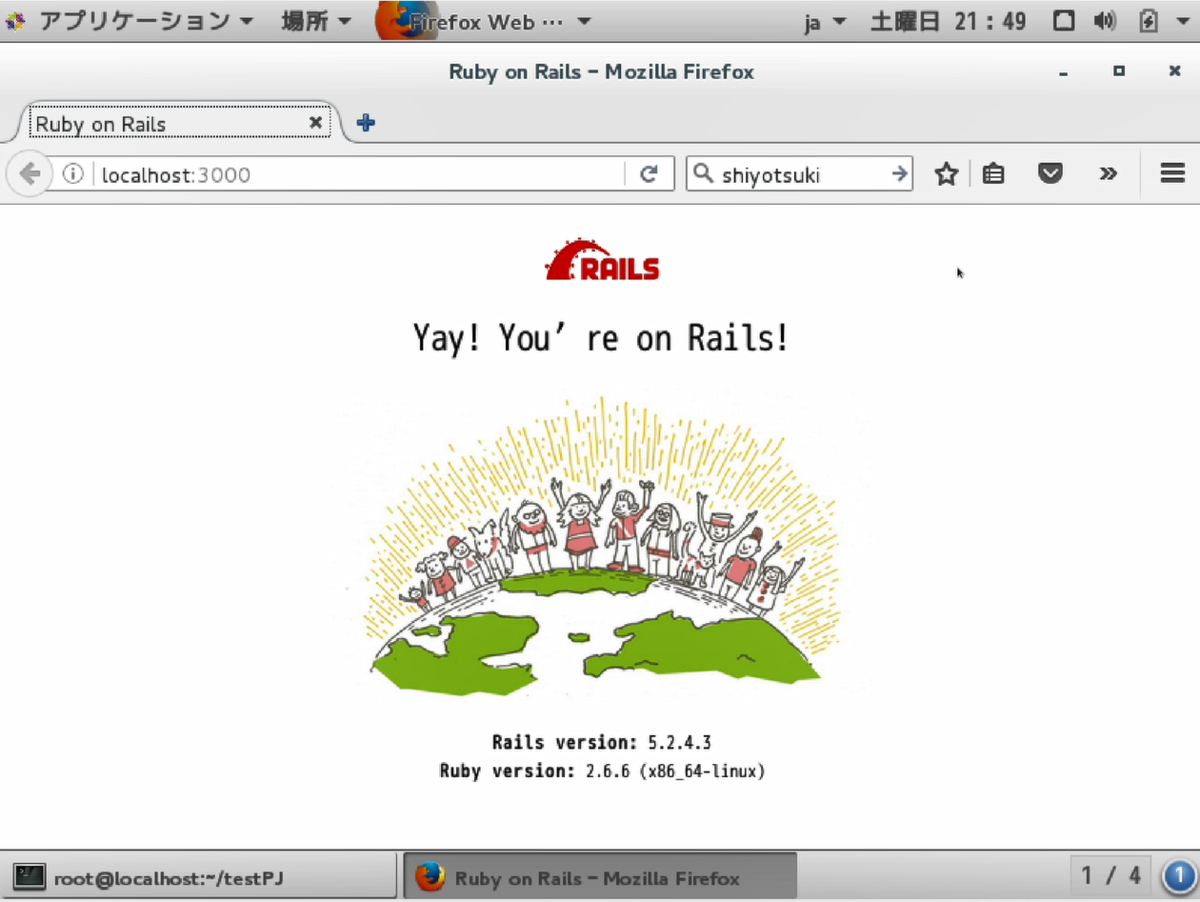
Task: Open the 場所 menu
Action: (x=315, y=21)
